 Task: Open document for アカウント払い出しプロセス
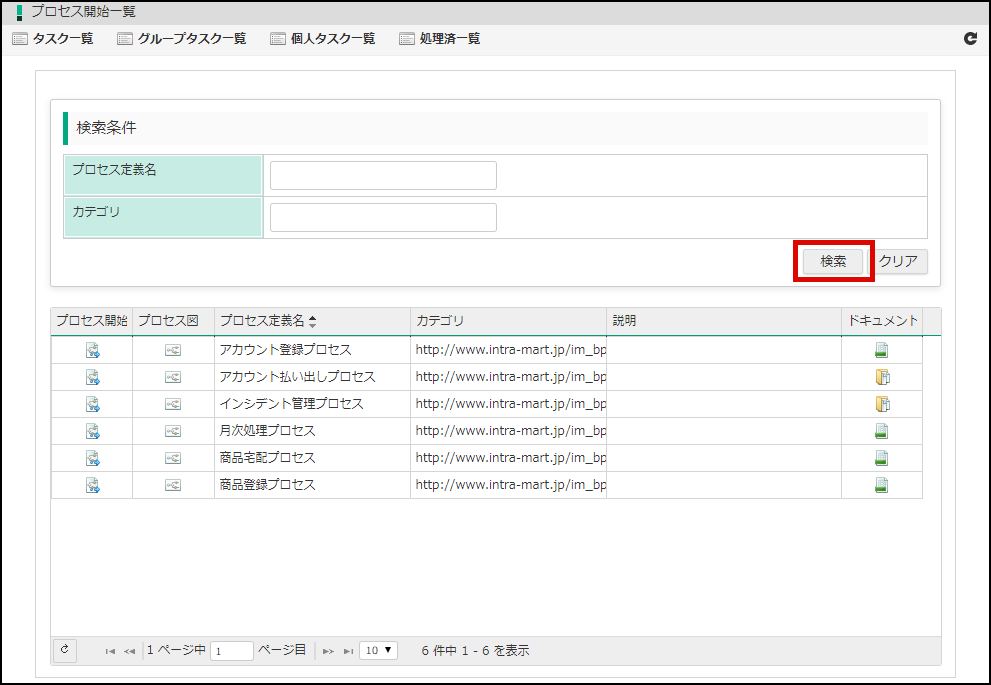click(881, 377)
